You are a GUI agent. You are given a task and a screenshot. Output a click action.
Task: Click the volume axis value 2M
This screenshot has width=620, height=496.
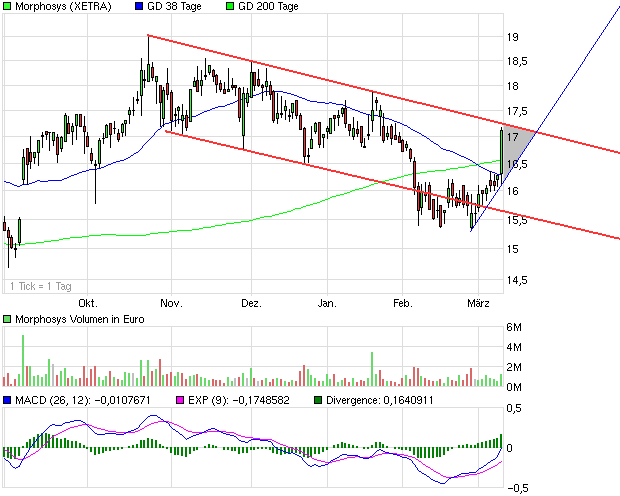(x=514, y=367)
